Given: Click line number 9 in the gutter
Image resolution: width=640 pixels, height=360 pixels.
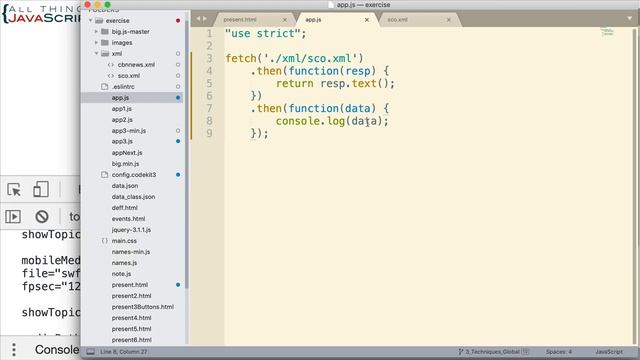Looking at the screenshot, I should (209, 133).
